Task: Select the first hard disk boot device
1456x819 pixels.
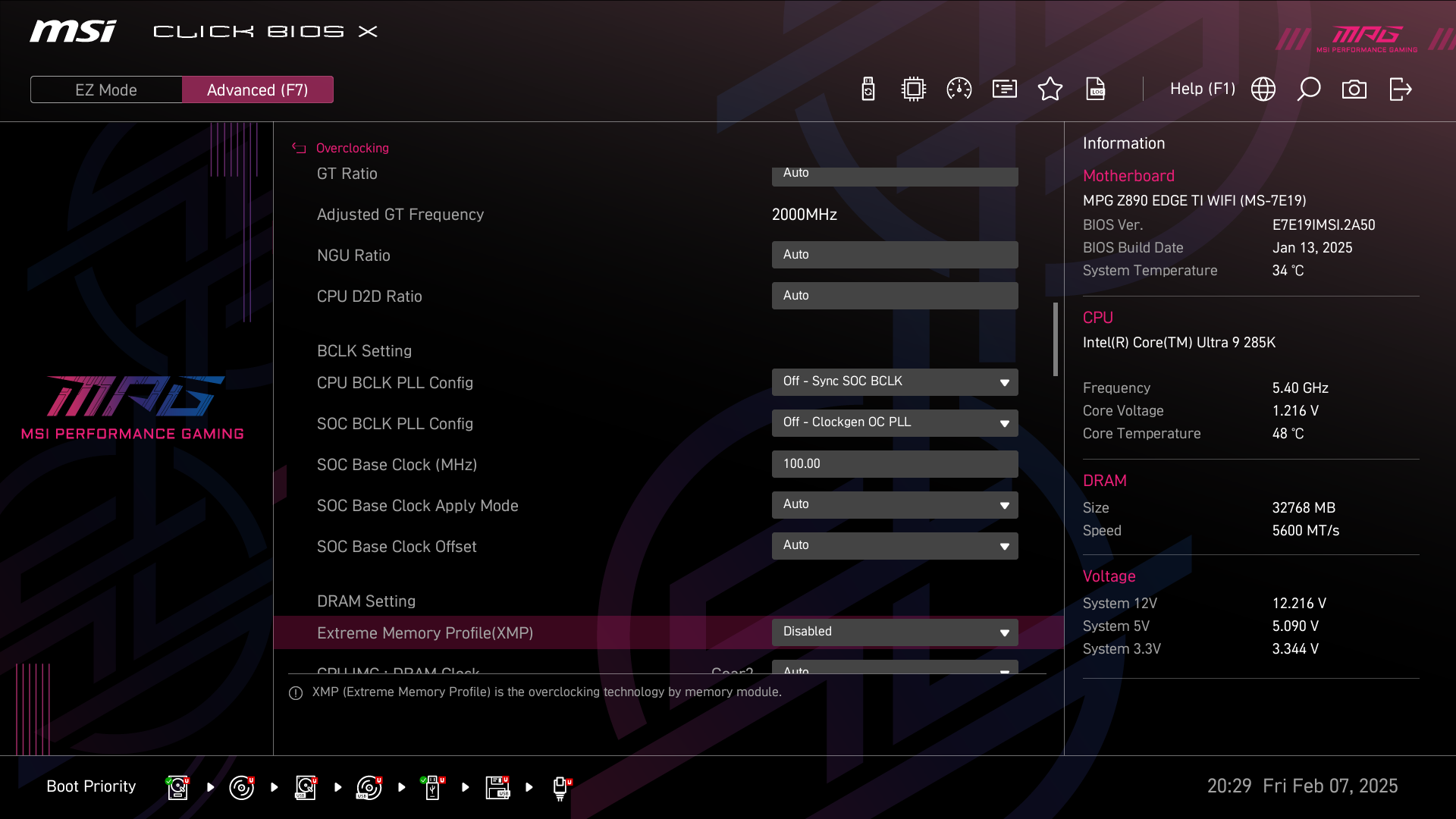Action: 177,787
